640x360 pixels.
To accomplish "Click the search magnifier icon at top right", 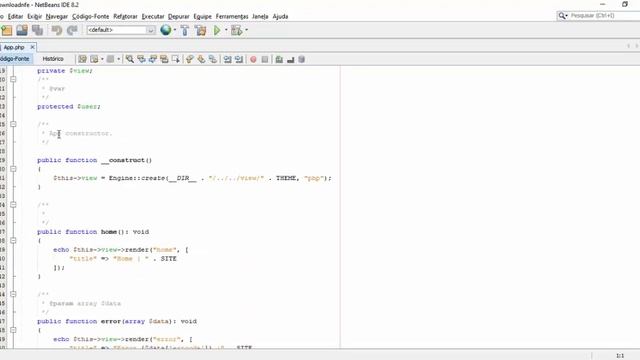I will coord(562,16).
